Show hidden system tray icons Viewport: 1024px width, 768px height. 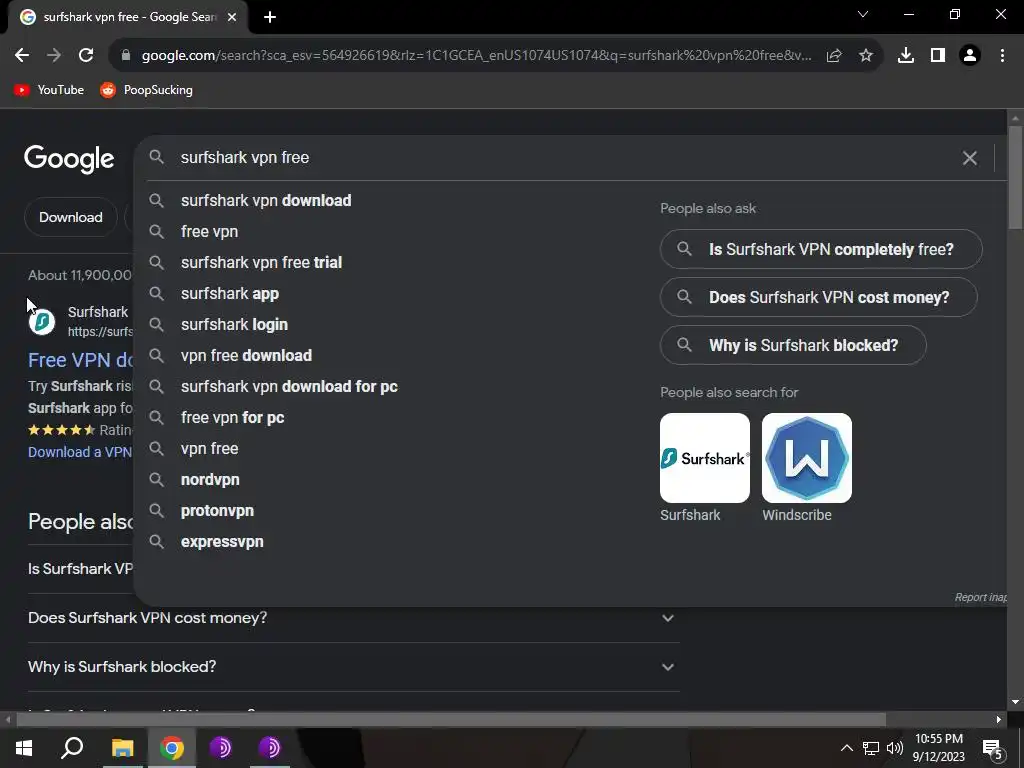click(x=846, y=748)
